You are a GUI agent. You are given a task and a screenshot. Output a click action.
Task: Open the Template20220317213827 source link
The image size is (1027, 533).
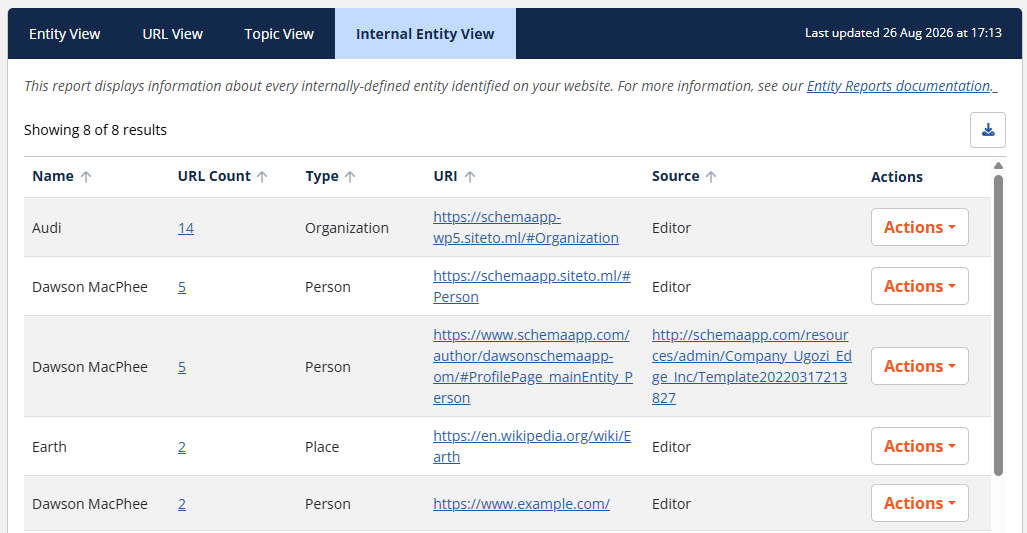click(752, 366)
